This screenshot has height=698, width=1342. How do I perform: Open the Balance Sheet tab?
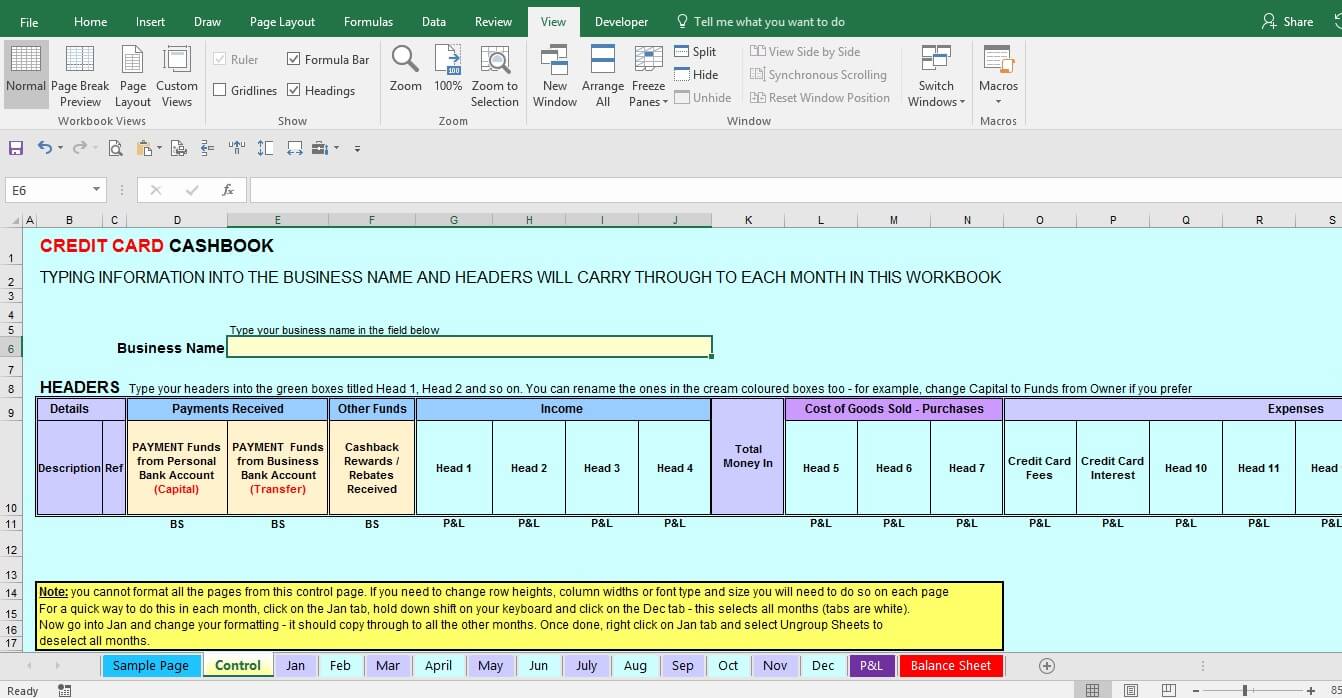coord(950,665)
